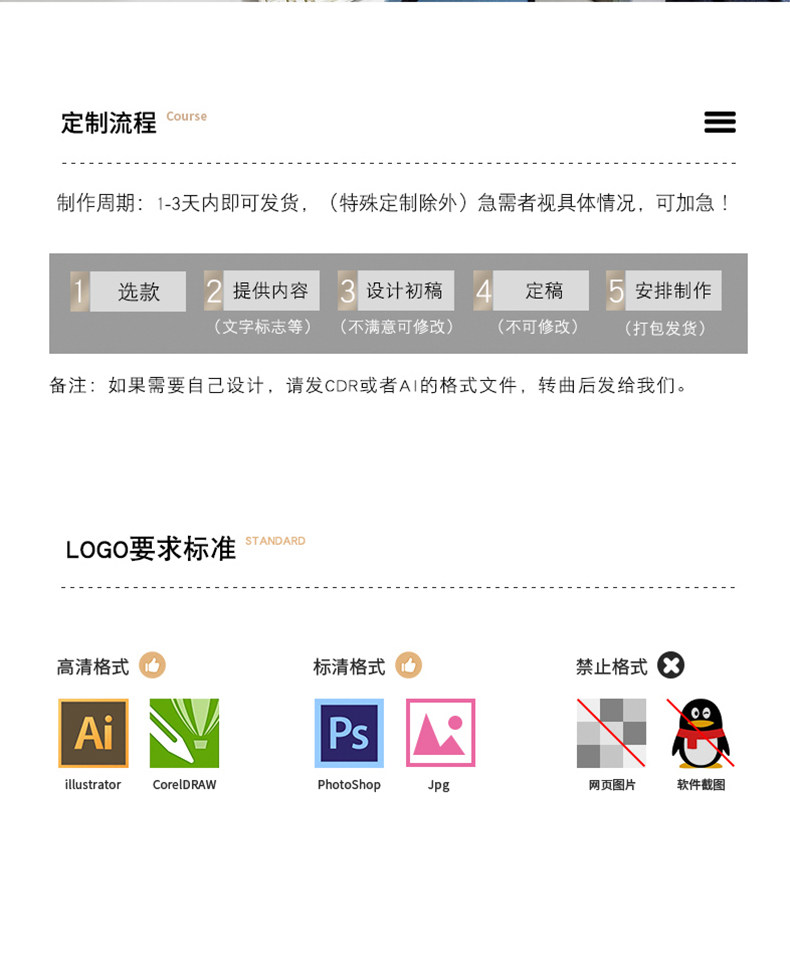Select step 2 提供内容 box
Screen dimensions: 790x967
pyautogui.click(x=262, y=290)
